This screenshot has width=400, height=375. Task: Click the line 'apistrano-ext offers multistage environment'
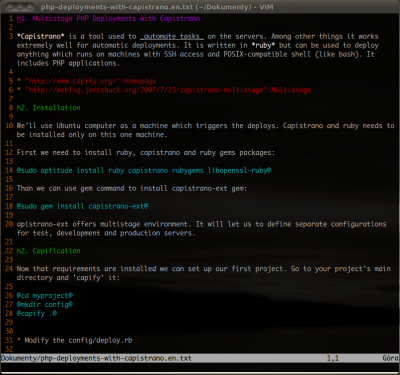coord(201,224)
